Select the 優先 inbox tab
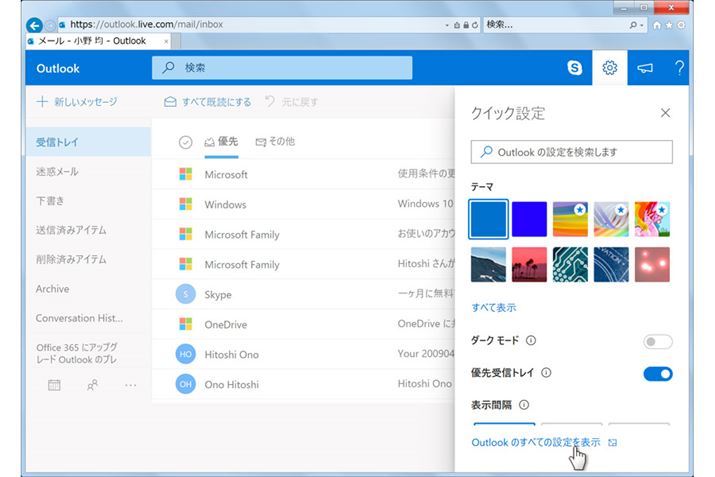 (x=221, y=142)
